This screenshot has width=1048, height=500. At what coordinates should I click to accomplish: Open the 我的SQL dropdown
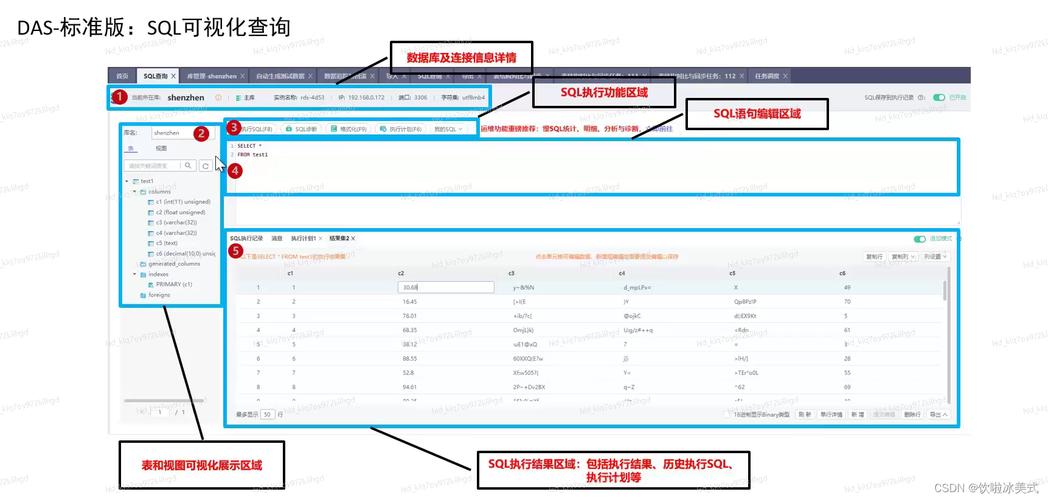(x=448, y=128)
